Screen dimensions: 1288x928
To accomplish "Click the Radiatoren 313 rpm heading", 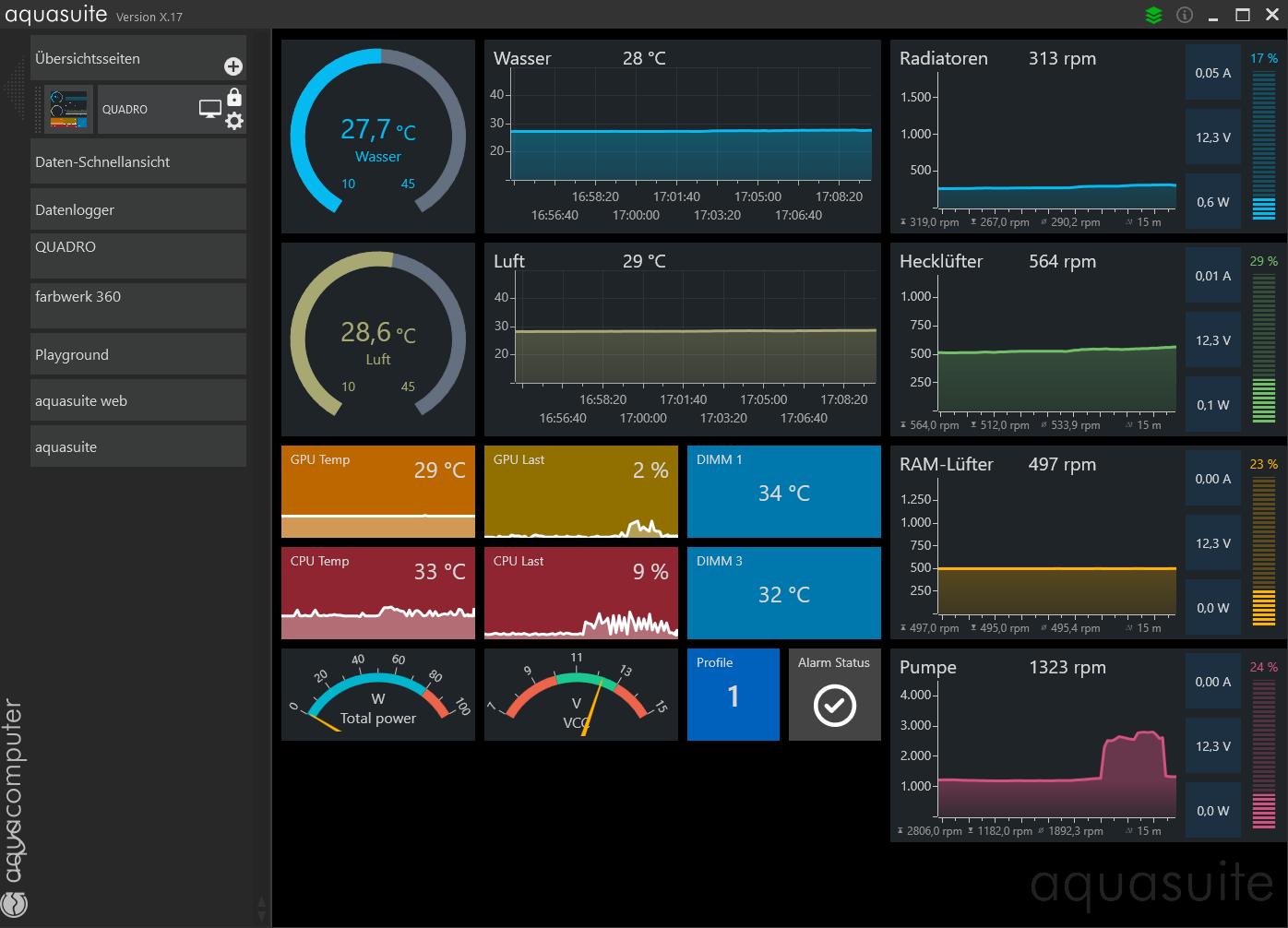I will tap(998, 58).
